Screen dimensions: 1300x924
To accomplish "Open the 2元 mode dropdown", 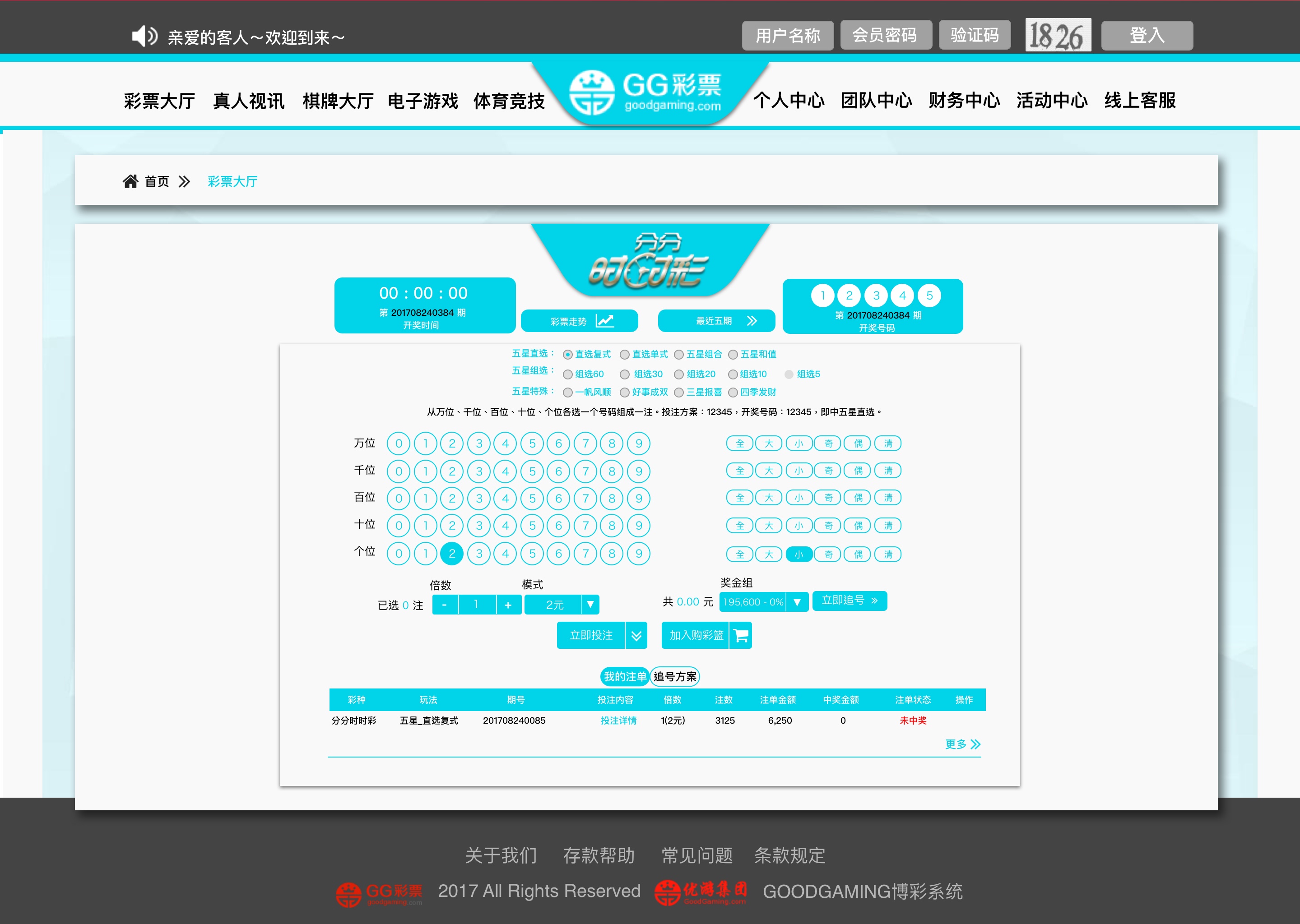I will pyautogui.click(x=590, y=604).
